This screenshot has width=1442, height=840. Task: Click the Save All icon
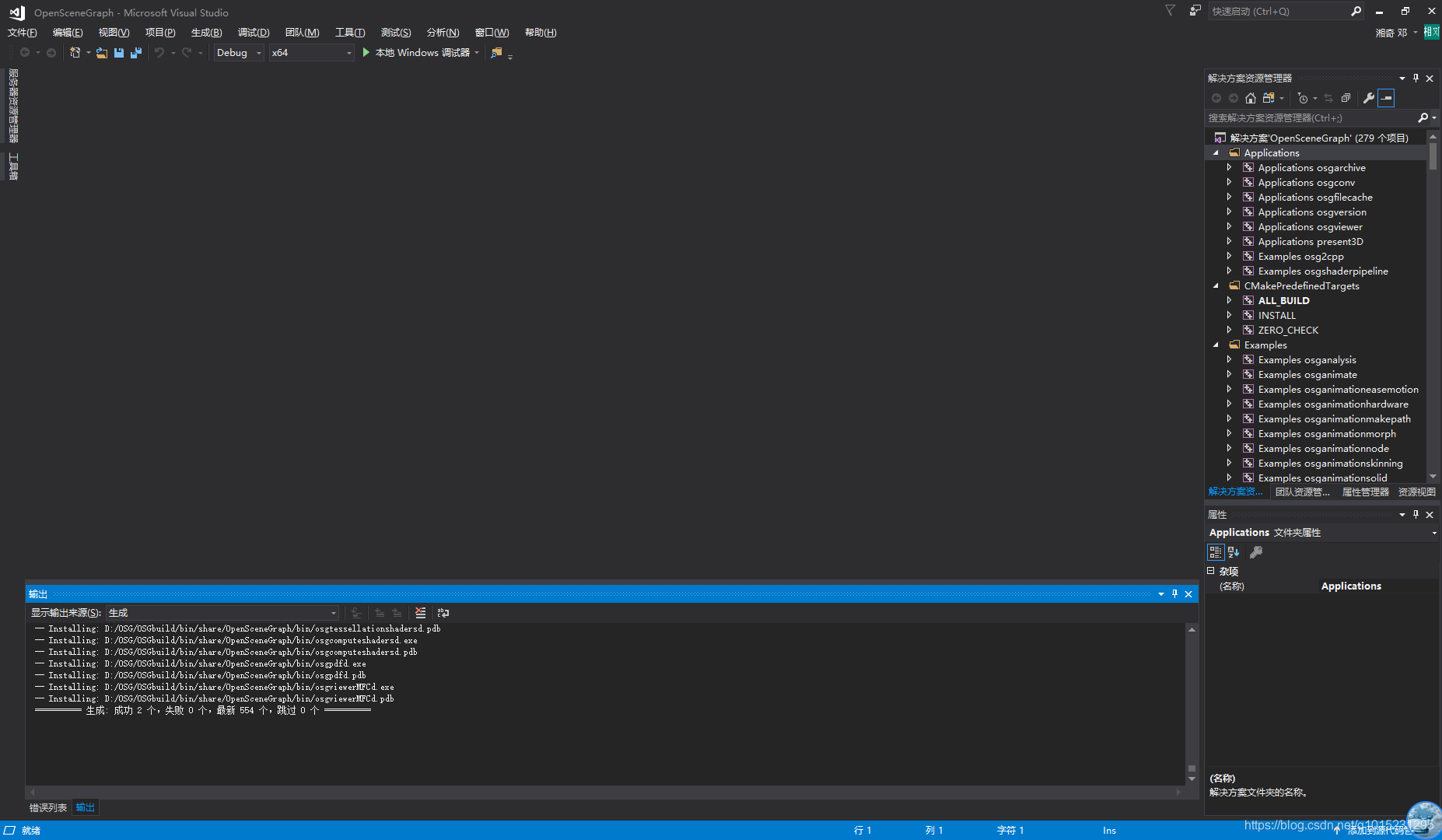(x=136, y=53)
